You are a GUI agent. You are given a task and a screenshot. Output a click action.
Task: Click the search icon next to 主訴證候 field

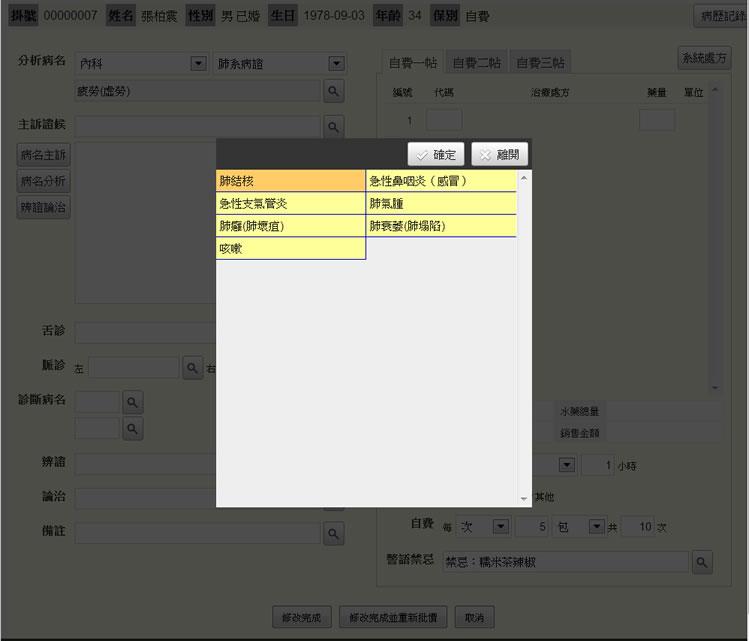334,127
